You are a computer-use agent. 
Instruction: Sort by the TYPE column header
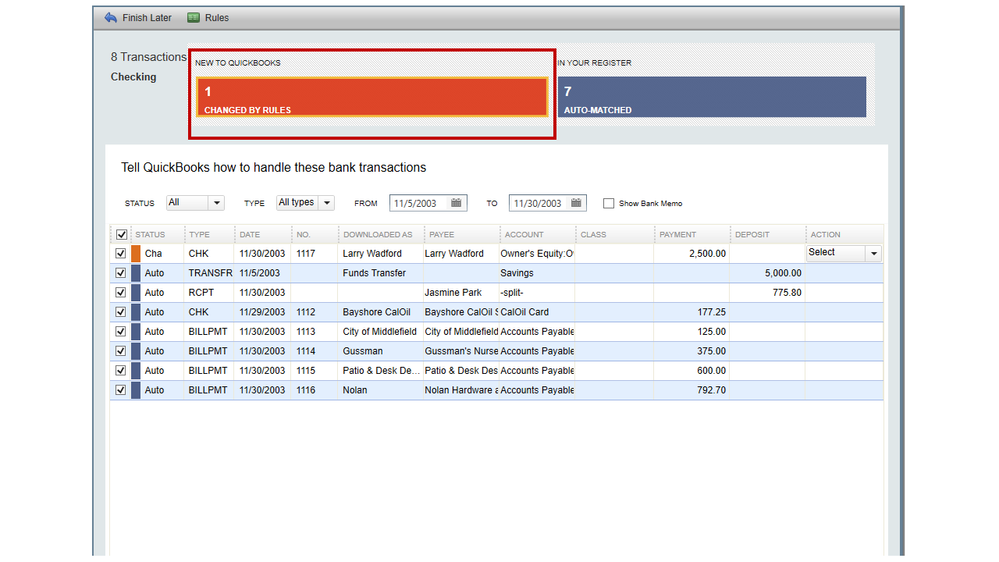pos(199,234)
